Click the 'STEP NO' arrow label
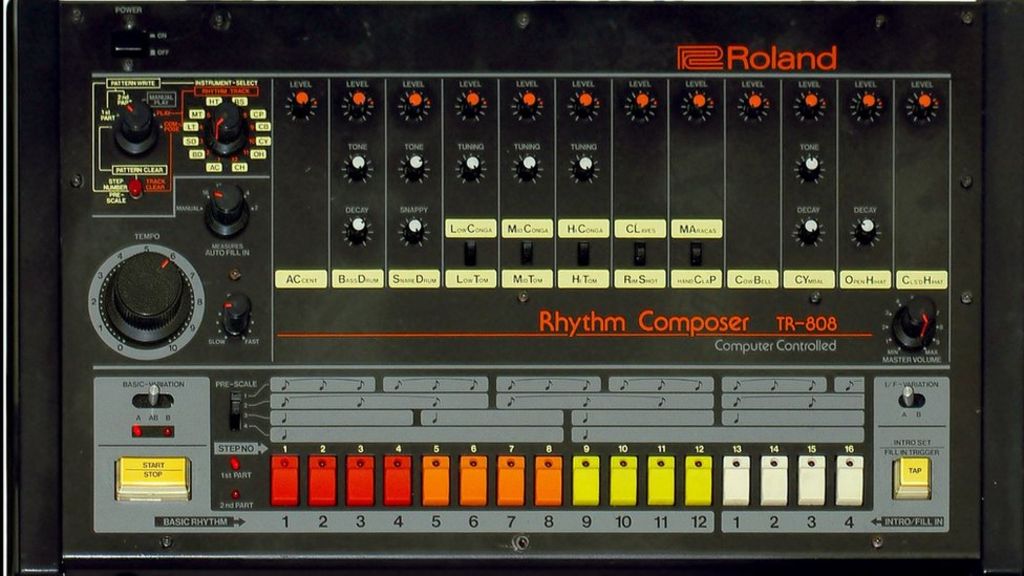The width and height of the screenshot is (1024, 576). pos(241,449)
